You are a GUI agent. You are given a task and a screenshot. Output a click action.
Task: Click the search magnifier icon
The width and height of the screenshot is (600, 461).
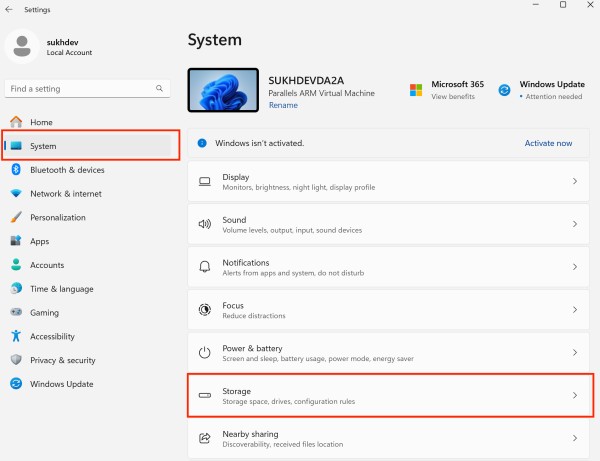(x=160, y=89)
